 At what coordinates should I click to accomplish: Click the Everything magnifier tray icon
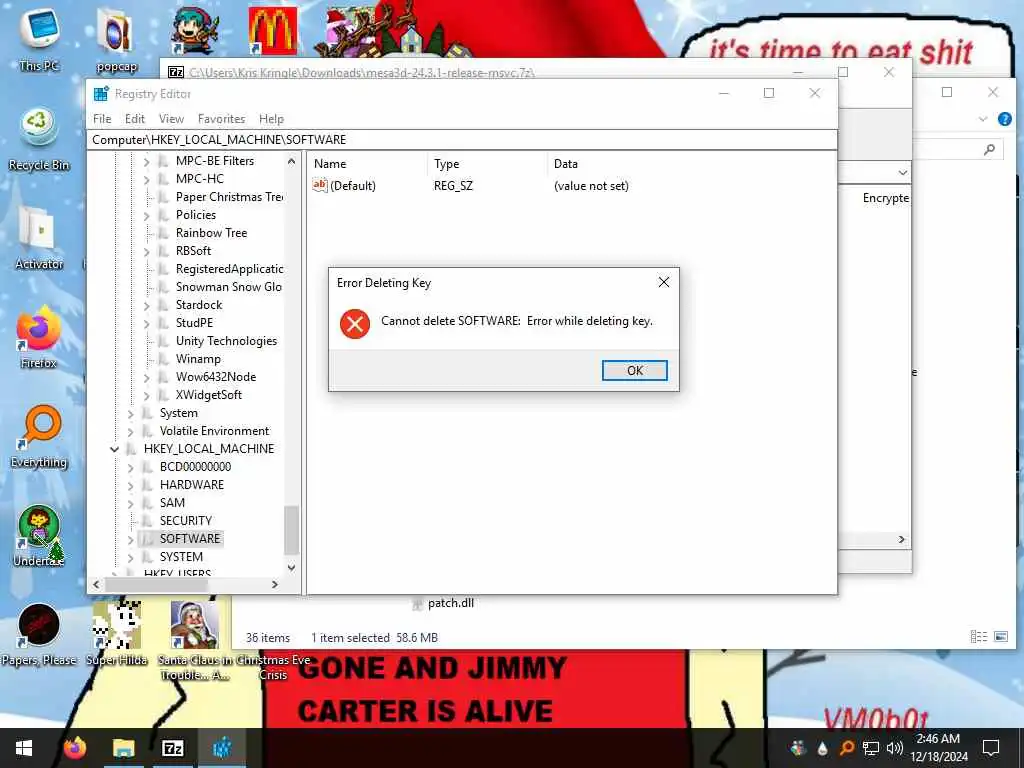pos(847,748)
